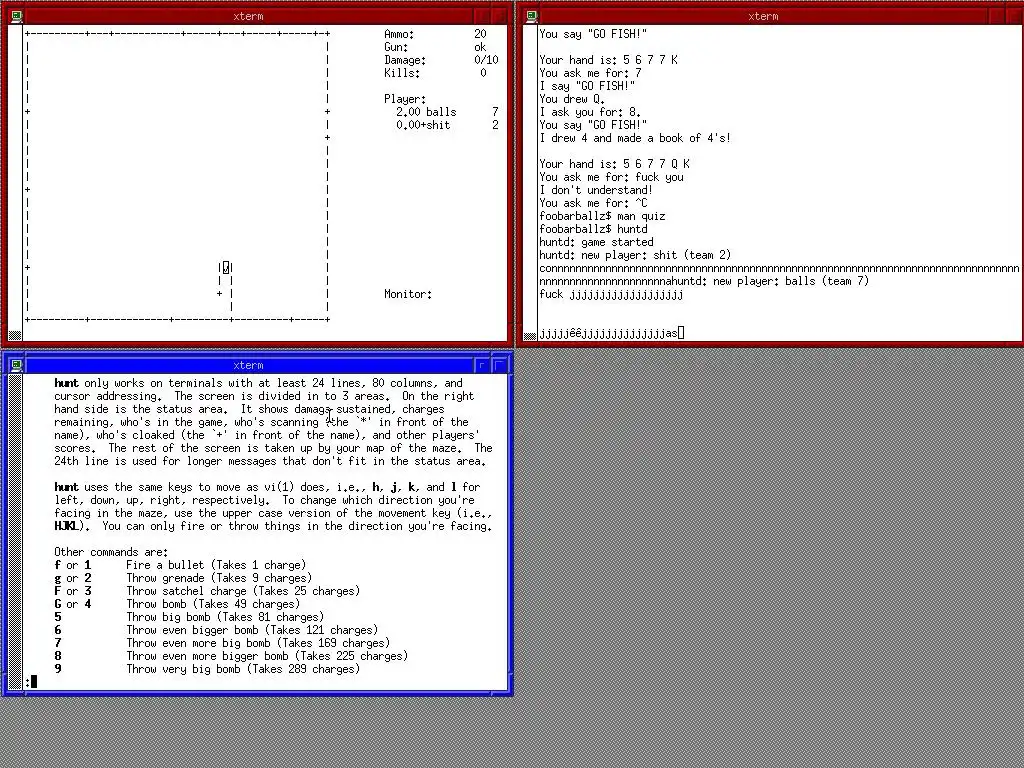Click 'Throw even bigger bomb (Takes 121 charges)'
Screen dimensions: 1024x768
pyautogui.click(x=252, y=630)
